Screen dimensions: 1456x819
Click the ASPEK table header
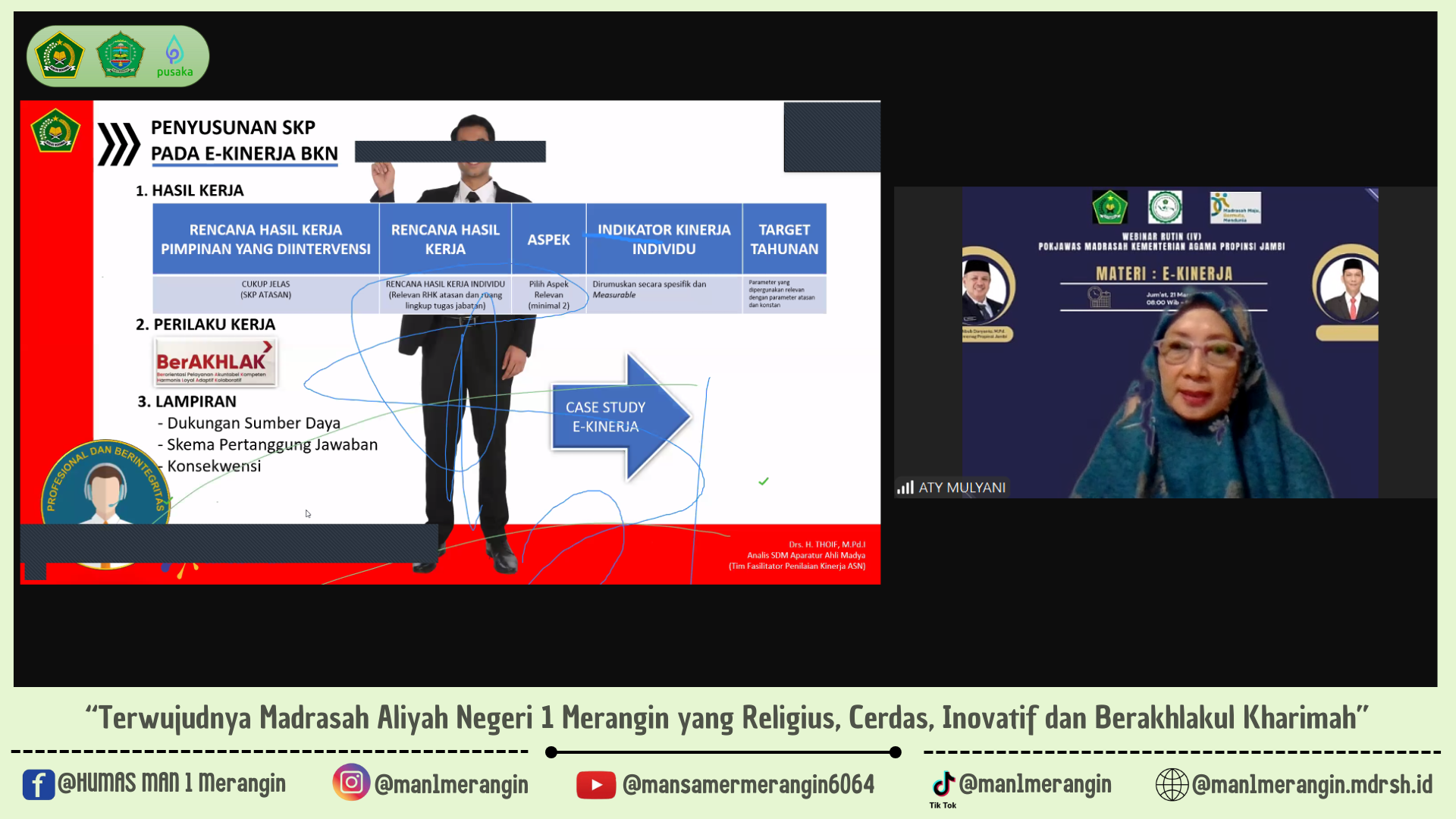coord(548,240)
